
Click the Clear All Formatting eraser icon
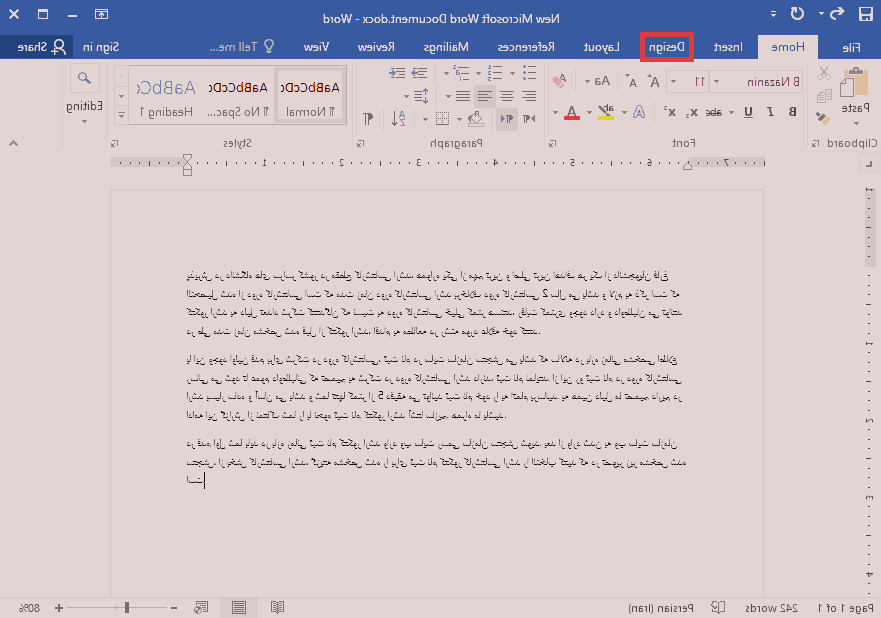pyautogui.click(x=560, y=81)
